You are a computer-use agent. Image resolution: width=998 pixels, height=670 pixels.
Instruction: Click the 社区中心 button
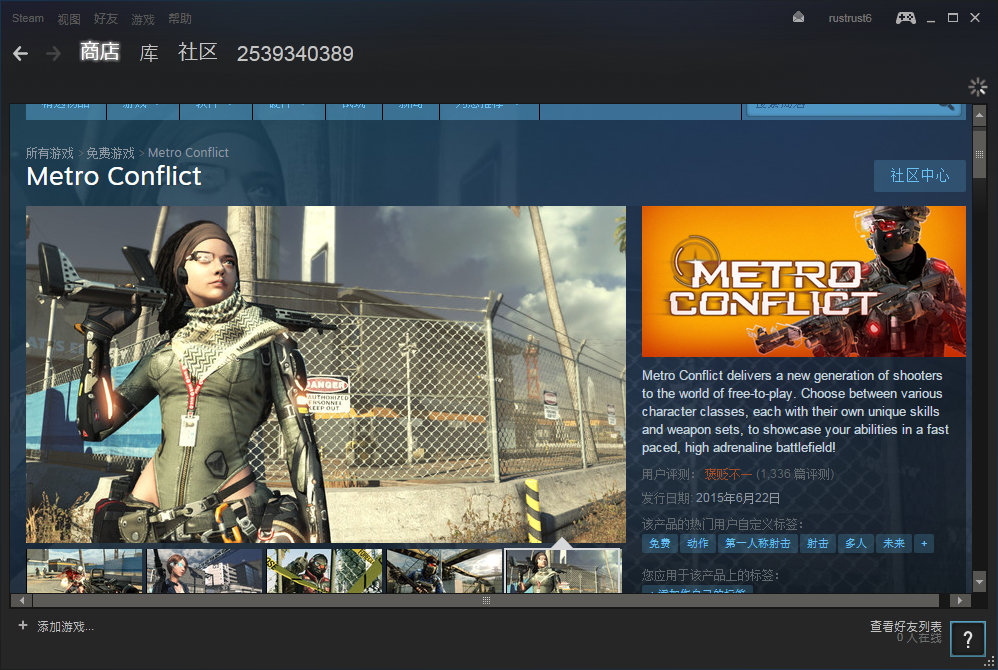coord(919,176)
